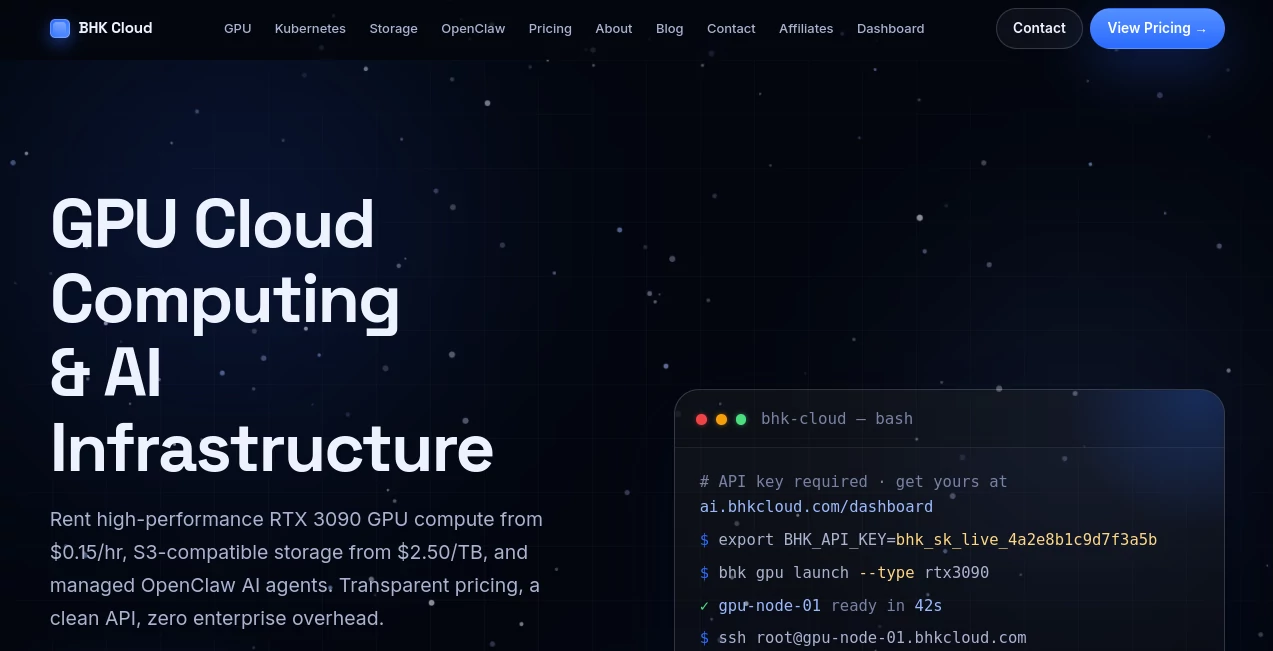The width and height of the screenshot is (1273, 651).
Task: Open the About page
Action: [614, 28]
